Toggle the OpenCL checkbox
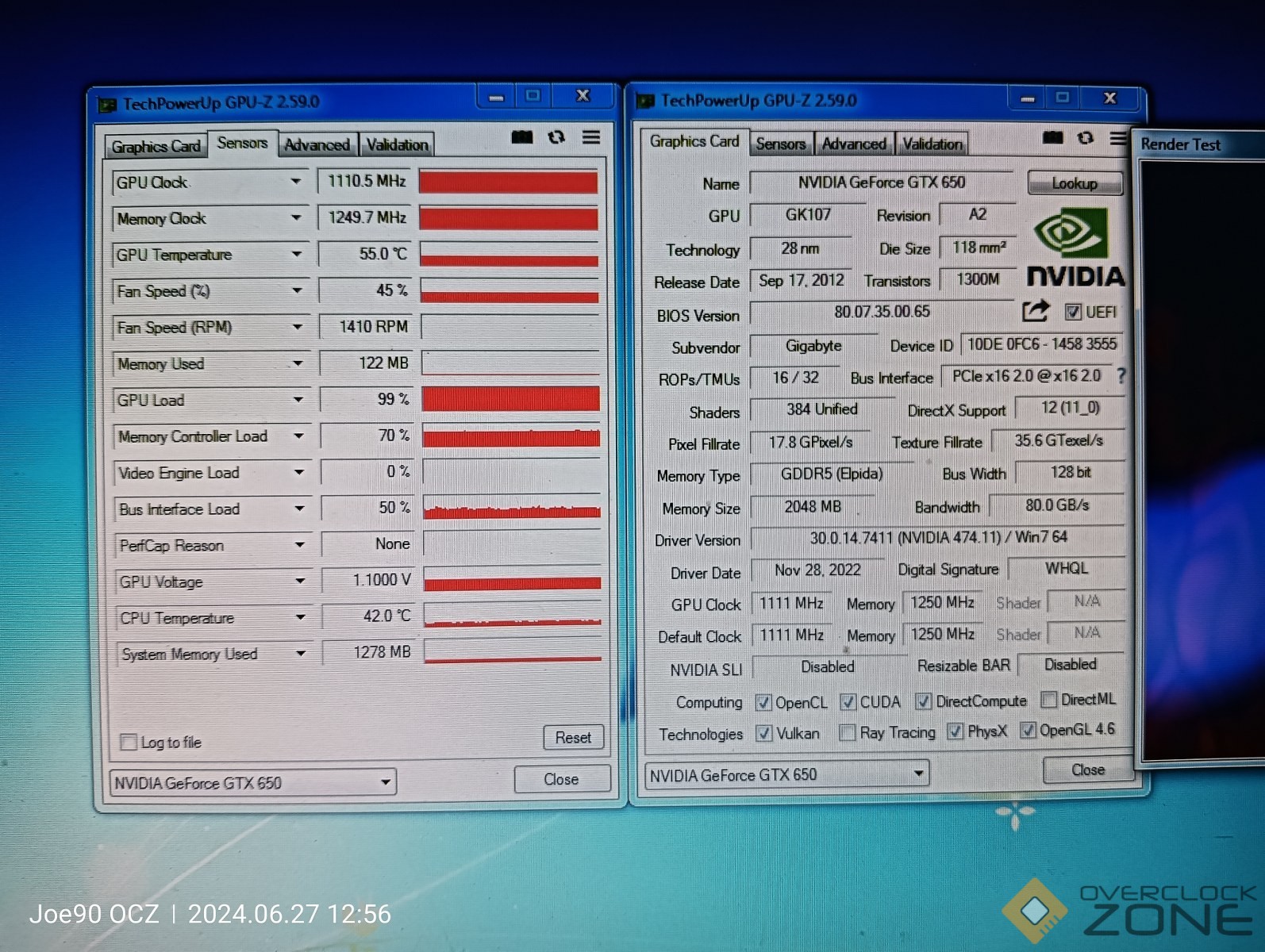This screenshot has height=952, width=1265. [763, 702]
